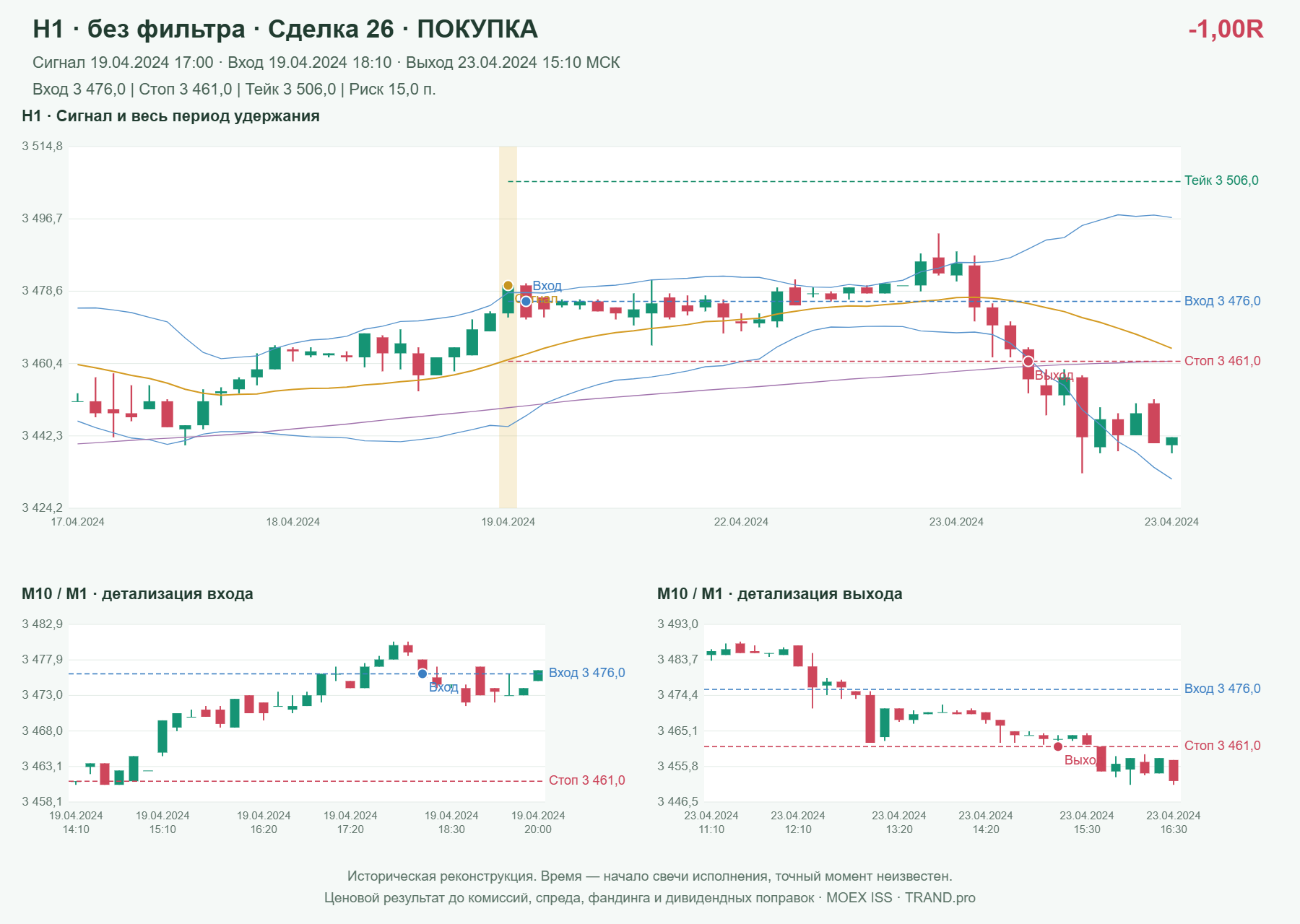
Task: Click the 3 496,7 price axis label
Action: (x=43, y=218)
